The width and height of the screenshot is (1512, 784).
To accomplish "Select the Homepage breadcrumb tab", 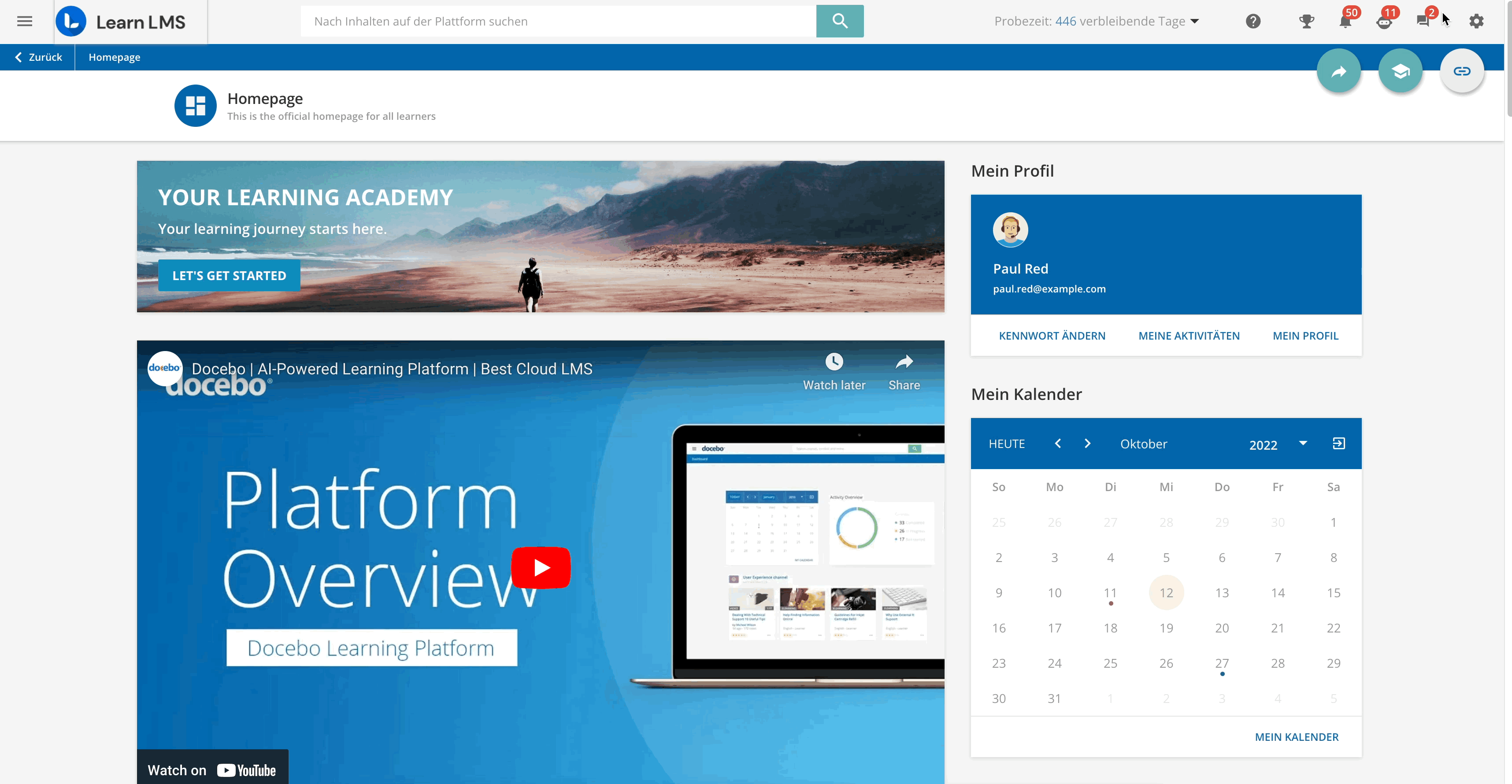I will [x=114, y=57].
